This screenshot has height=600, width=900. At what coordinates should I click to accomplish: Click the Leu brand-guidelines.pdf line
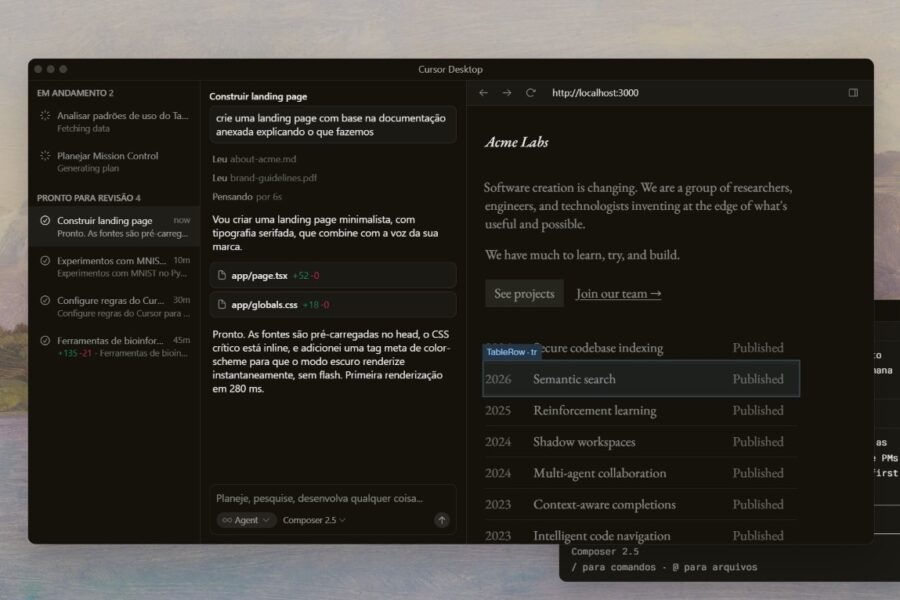(265, 178)
